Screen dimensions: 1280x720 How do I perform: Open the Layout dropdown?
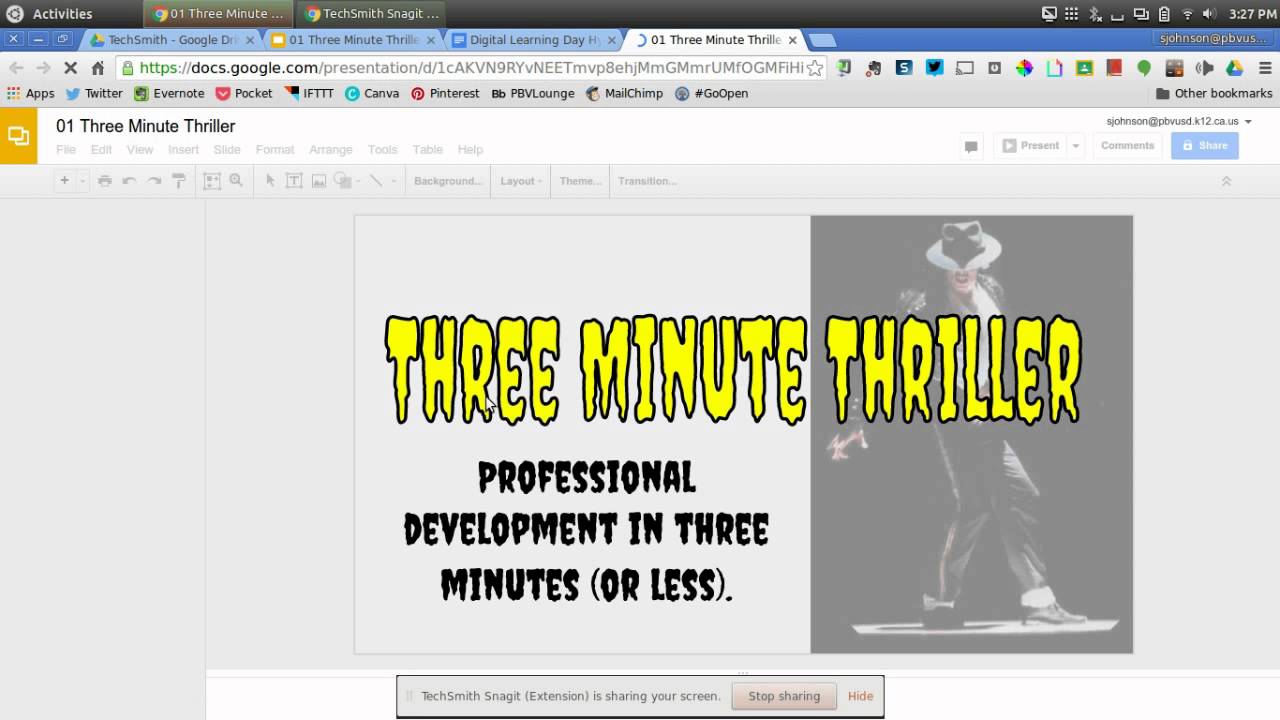(521, 181)
